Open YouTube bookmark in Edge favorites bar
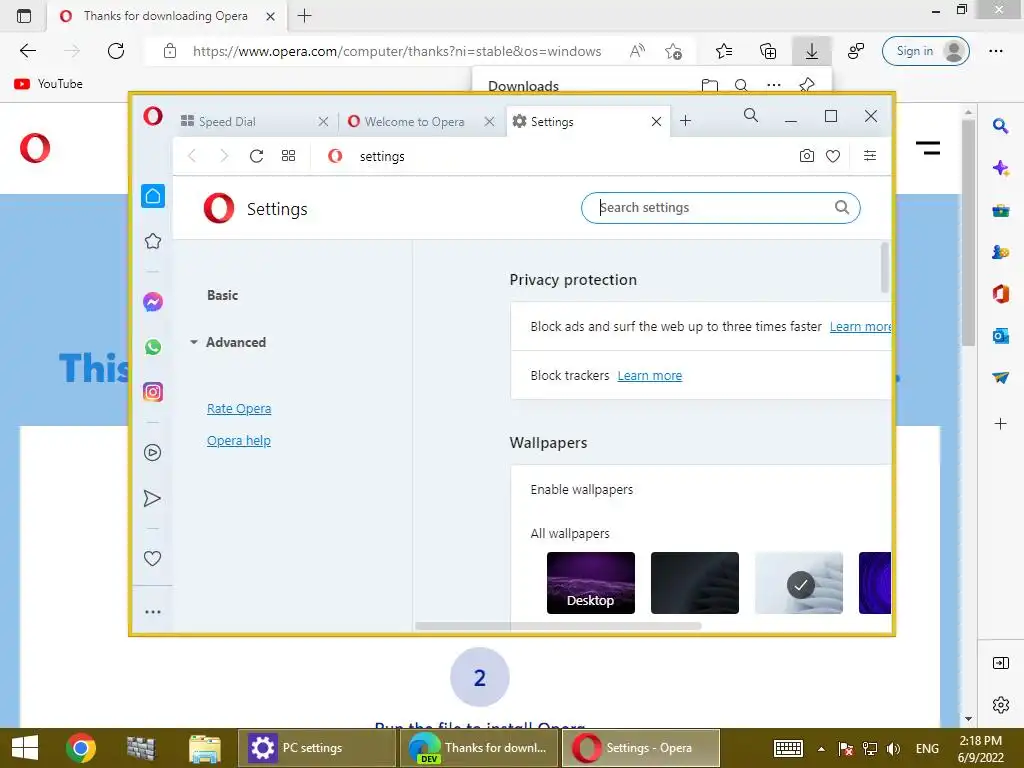 point(48,84)
